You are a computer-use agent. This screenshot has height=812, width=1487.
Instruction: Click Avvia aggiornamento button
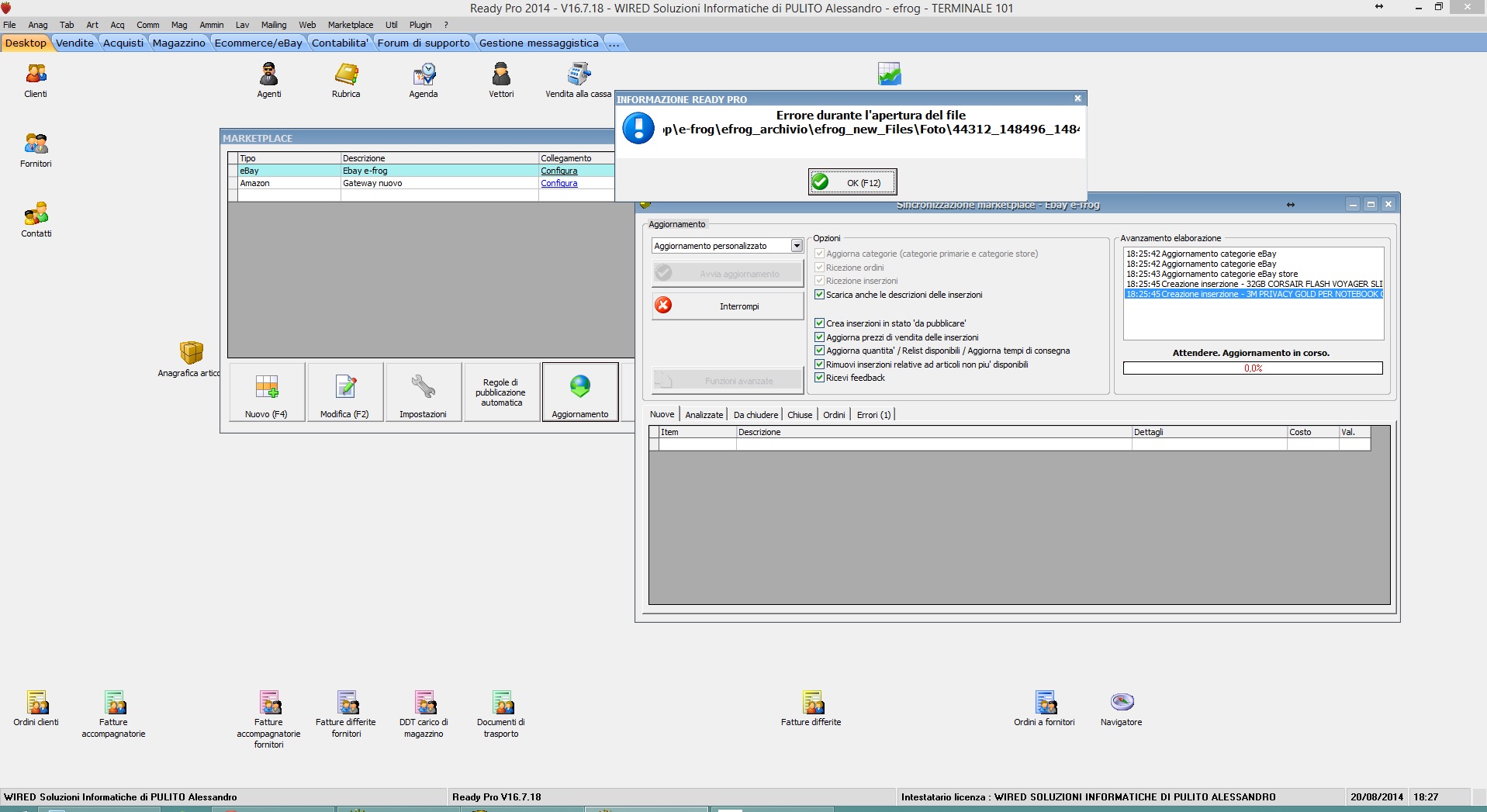point(728,273)
